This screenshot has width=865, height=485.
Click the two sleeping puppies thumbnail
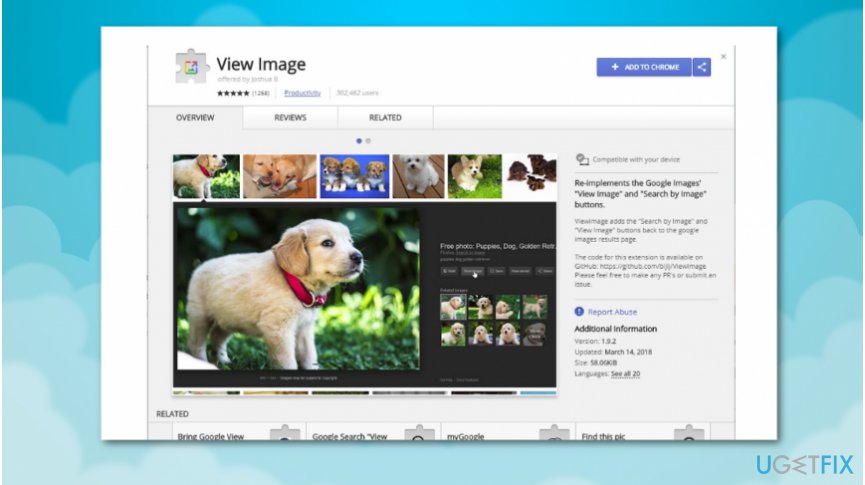280,176
